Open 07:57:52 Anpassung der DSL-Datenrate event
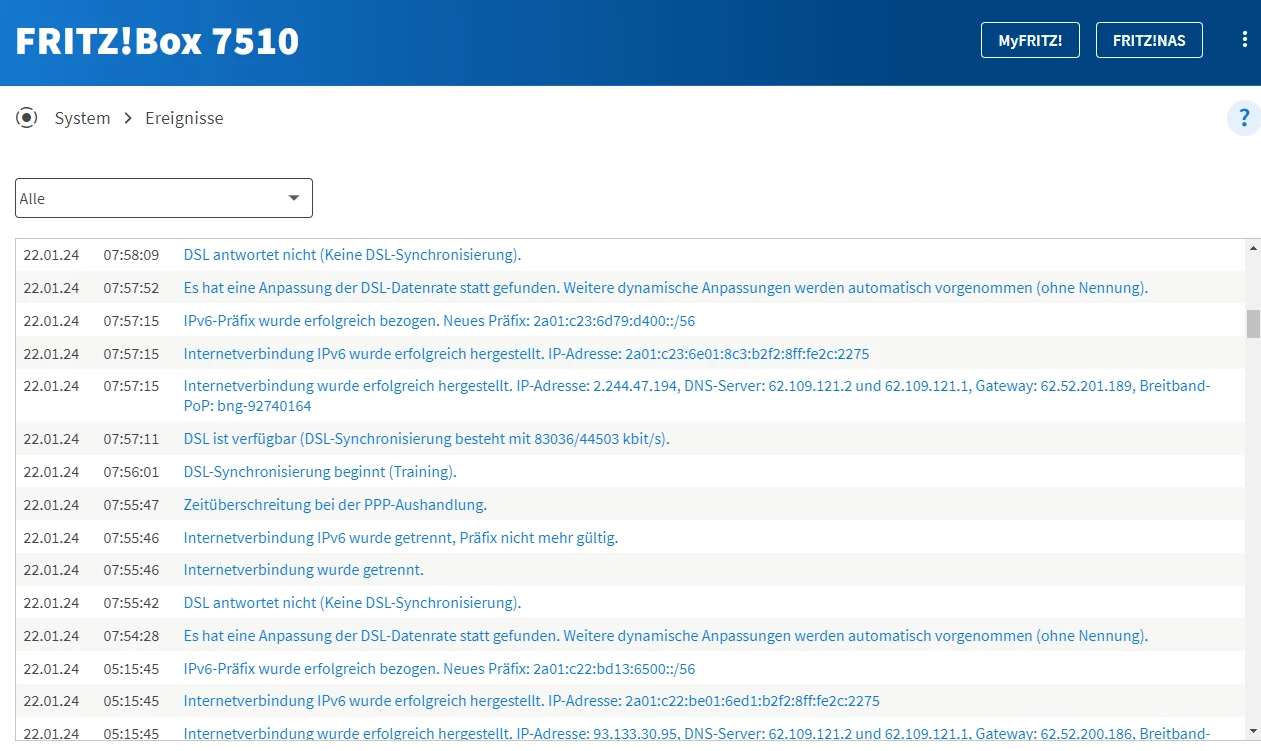Viewport: 1261px width, 751px height. click(666, 288)
